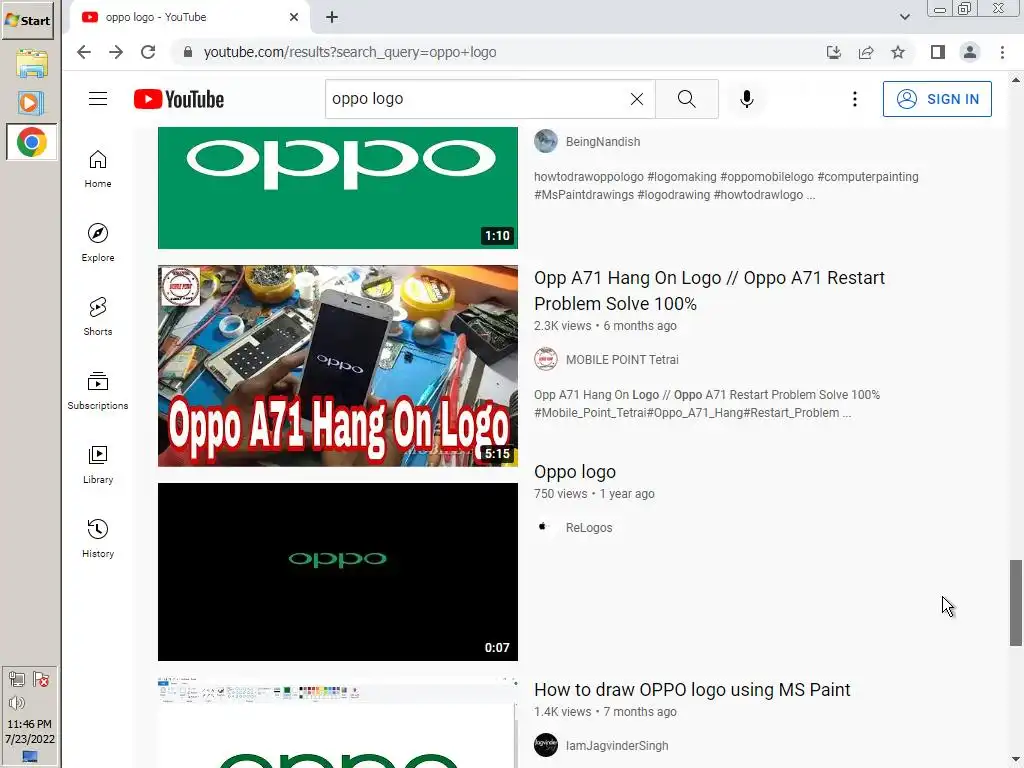
Task: Click the IamJagvinderSingh channel avatar
Action: (546, 745)
